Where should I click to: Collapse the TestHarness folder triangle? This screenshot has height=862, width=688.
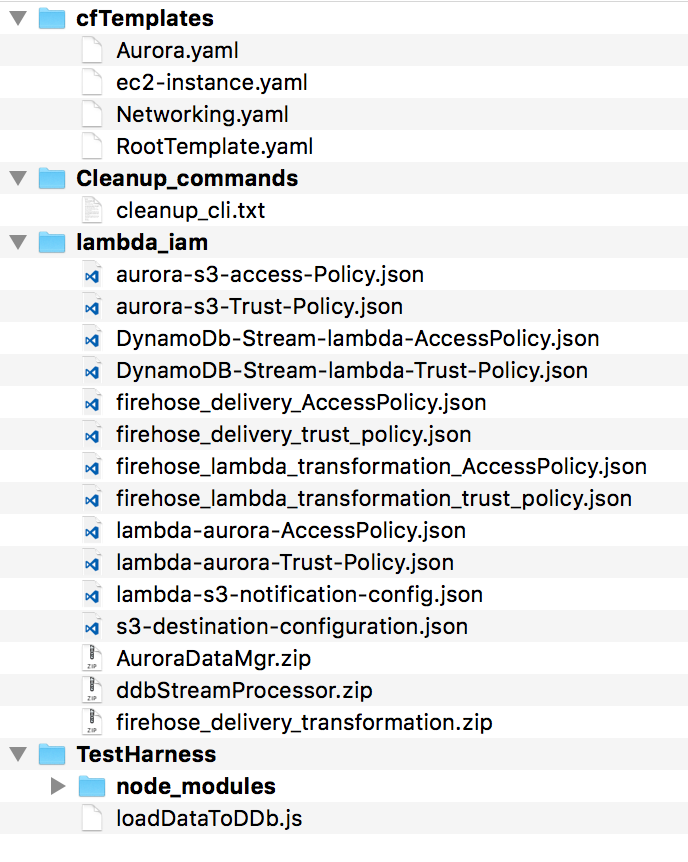coord(18,754)
